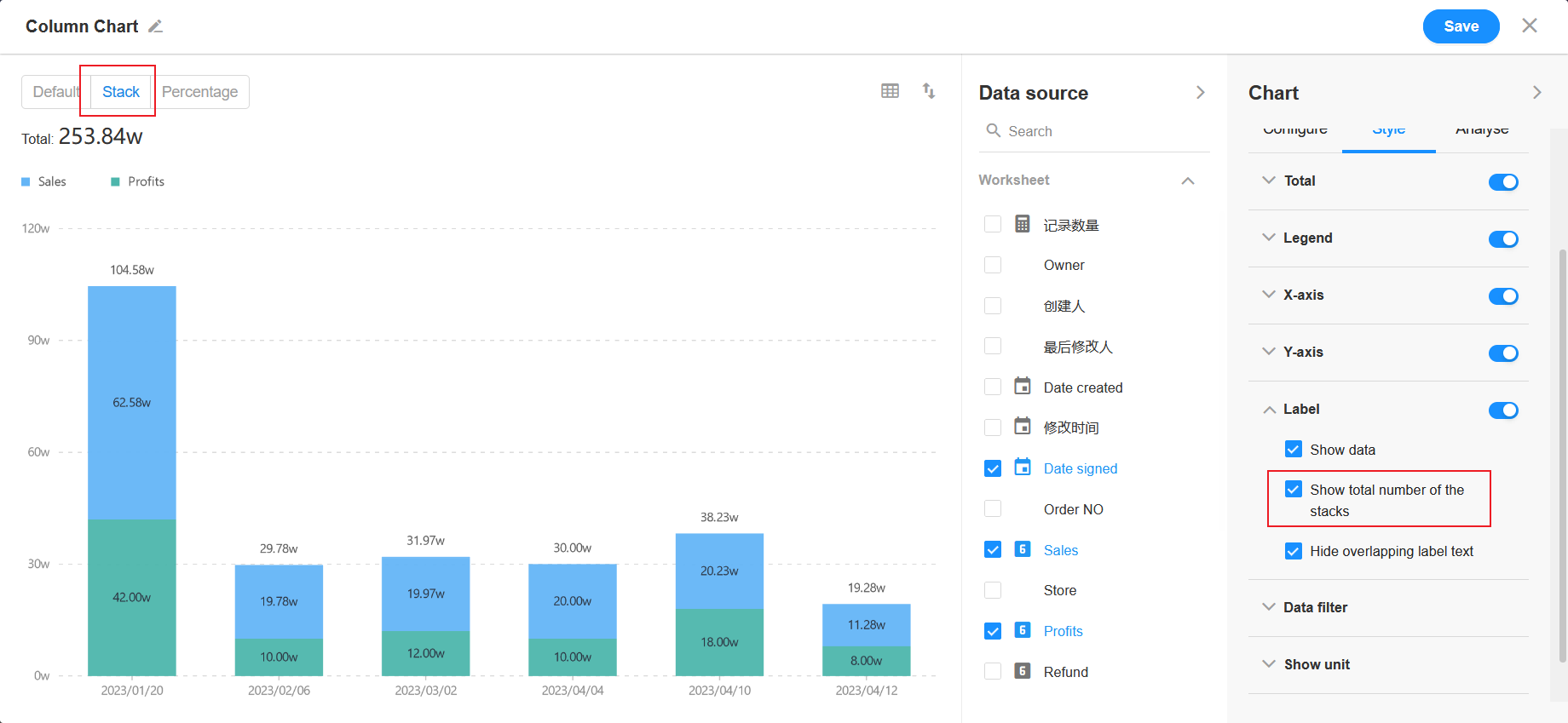Click the calculator icon beside 记录数量
This screenshot has height=723, width=1568.
1022,224
